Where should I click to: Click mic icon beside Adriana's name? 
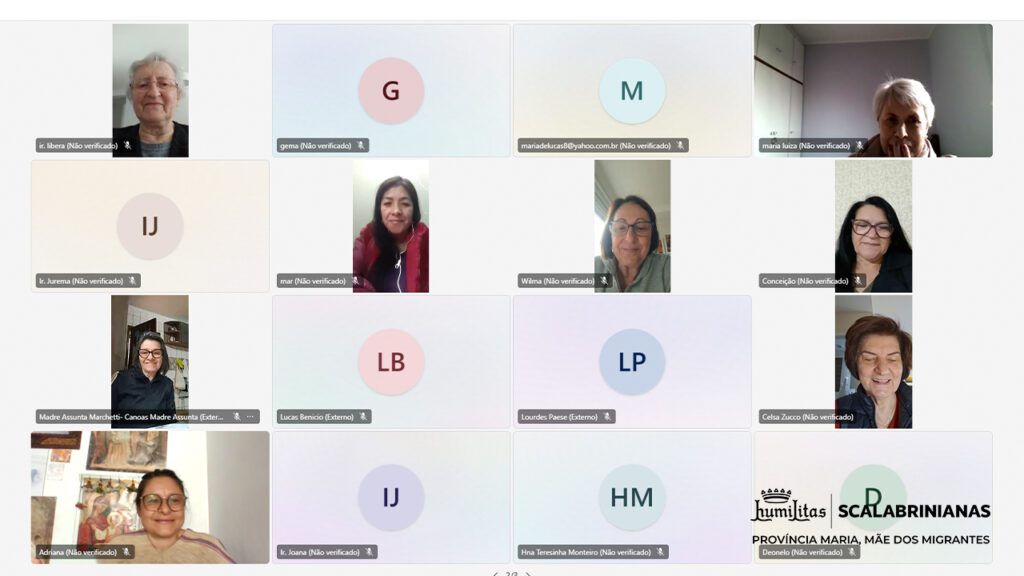tap(126, 552)
